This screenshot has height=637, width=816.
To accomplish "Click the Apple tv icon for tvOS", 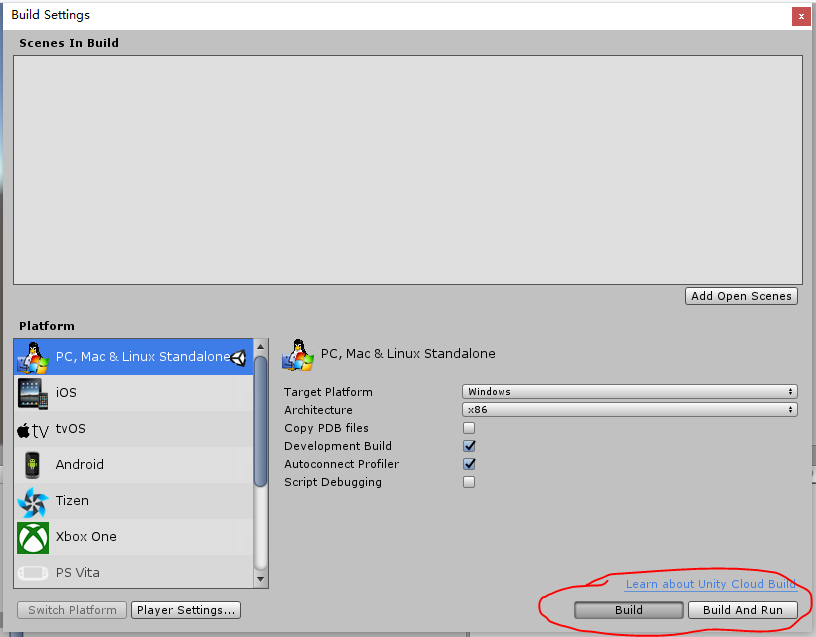I will click(33, 430).
